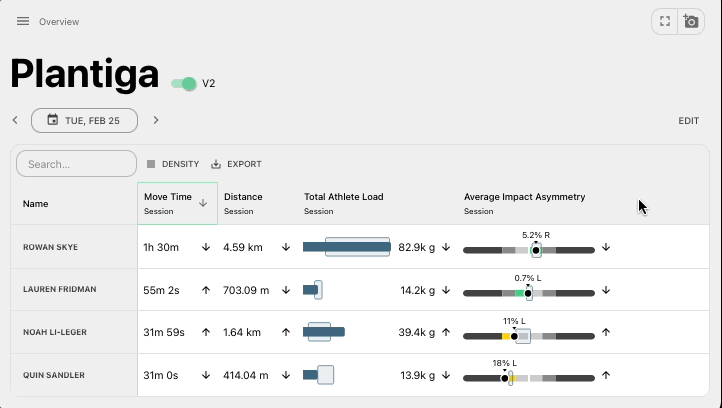Click Quin Sandler's 31m 0s move time
Image resolution: width=722 pixels, height=408 pixels.
pyautogui.click(x=161, y=376)
